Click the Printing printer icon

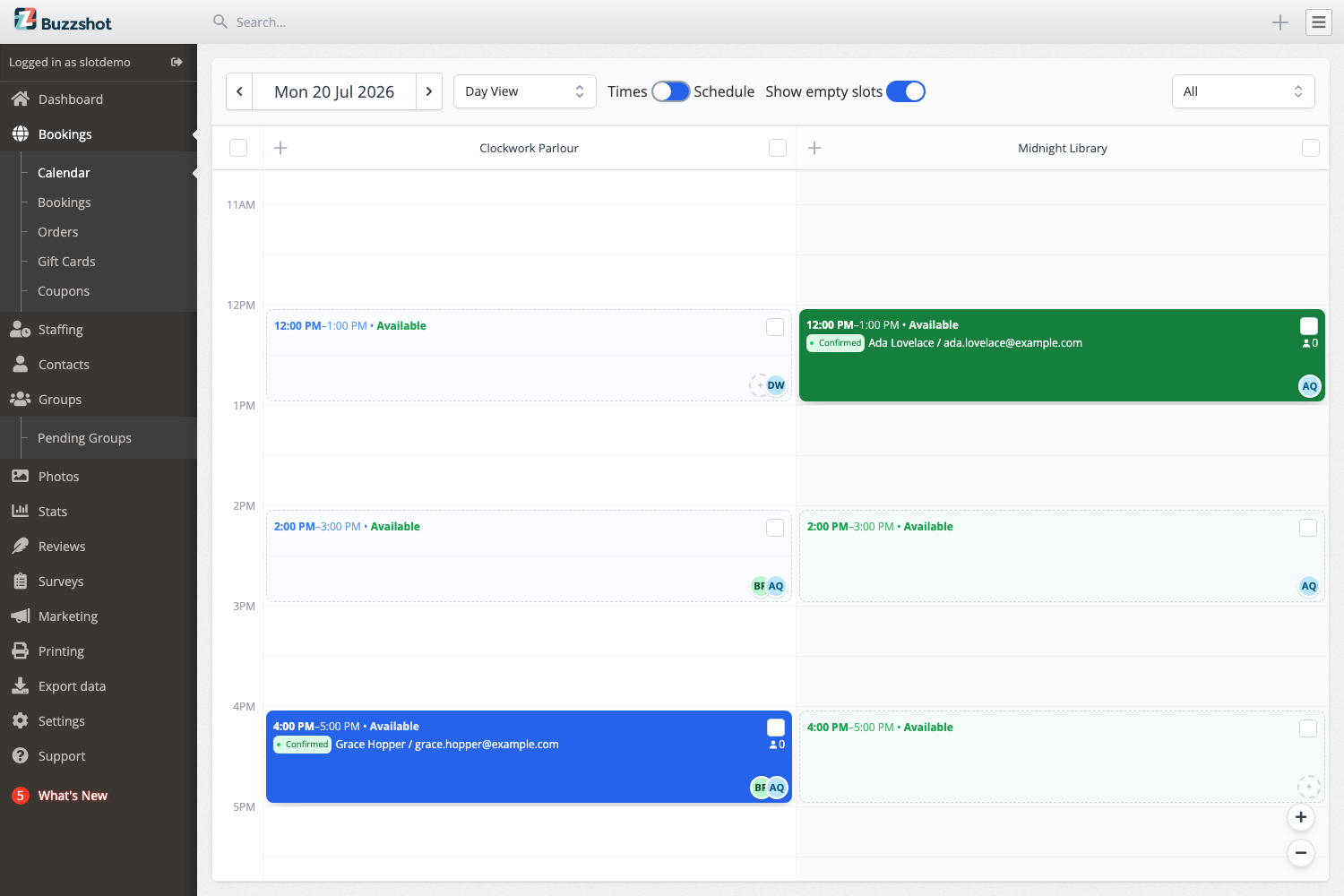coord(21,650)
